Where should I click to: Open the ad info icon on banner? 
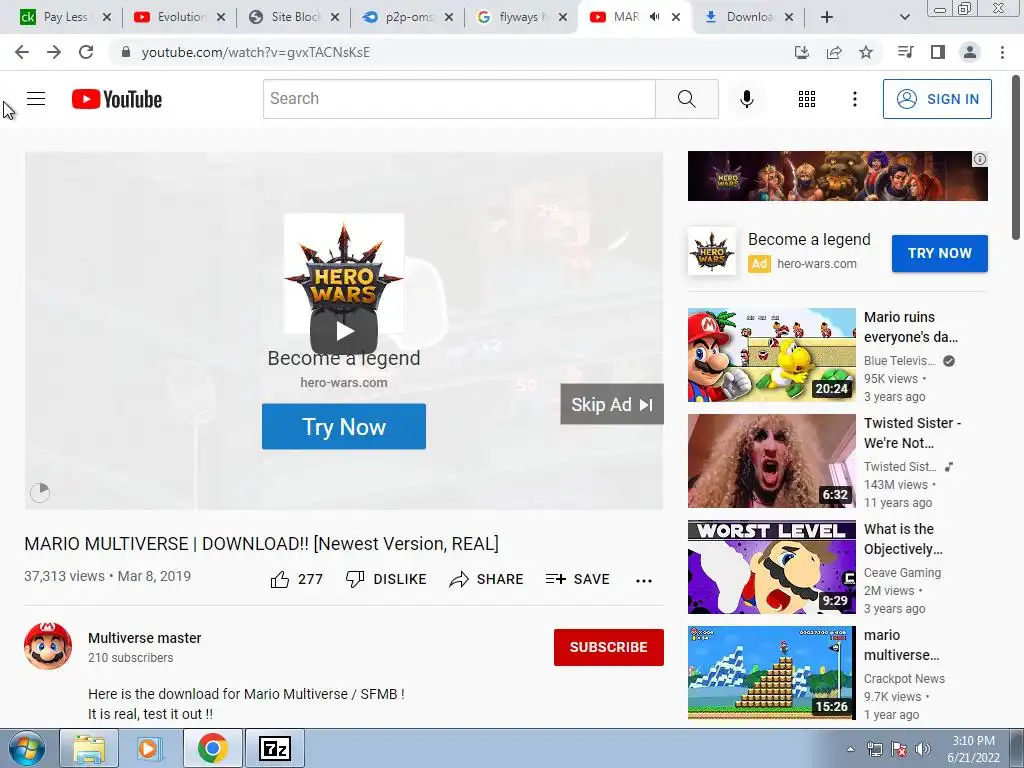point(980,159)
